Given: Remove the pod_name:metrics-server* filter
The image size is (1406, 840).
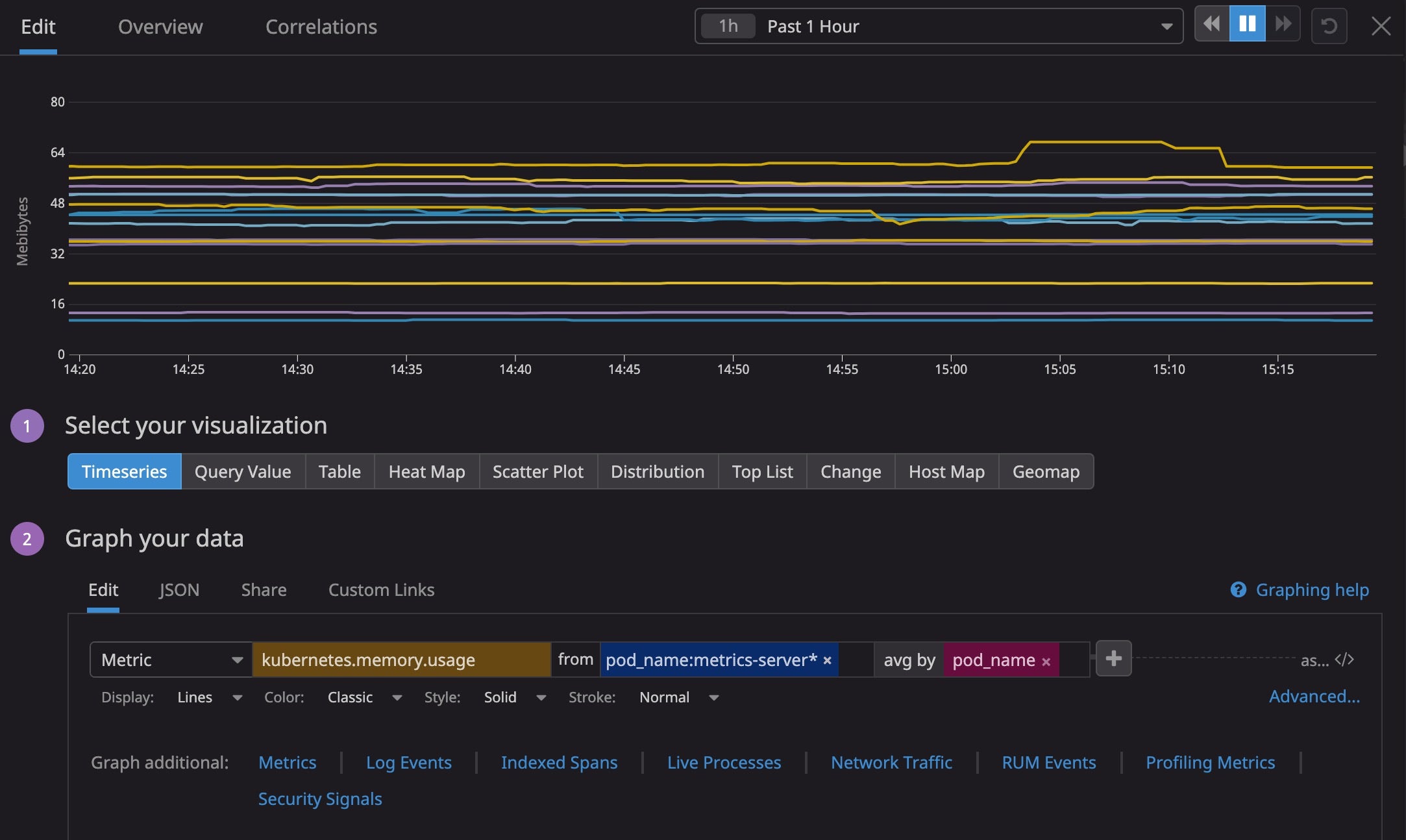Looking at the screenshot, I should coord(827,660).
